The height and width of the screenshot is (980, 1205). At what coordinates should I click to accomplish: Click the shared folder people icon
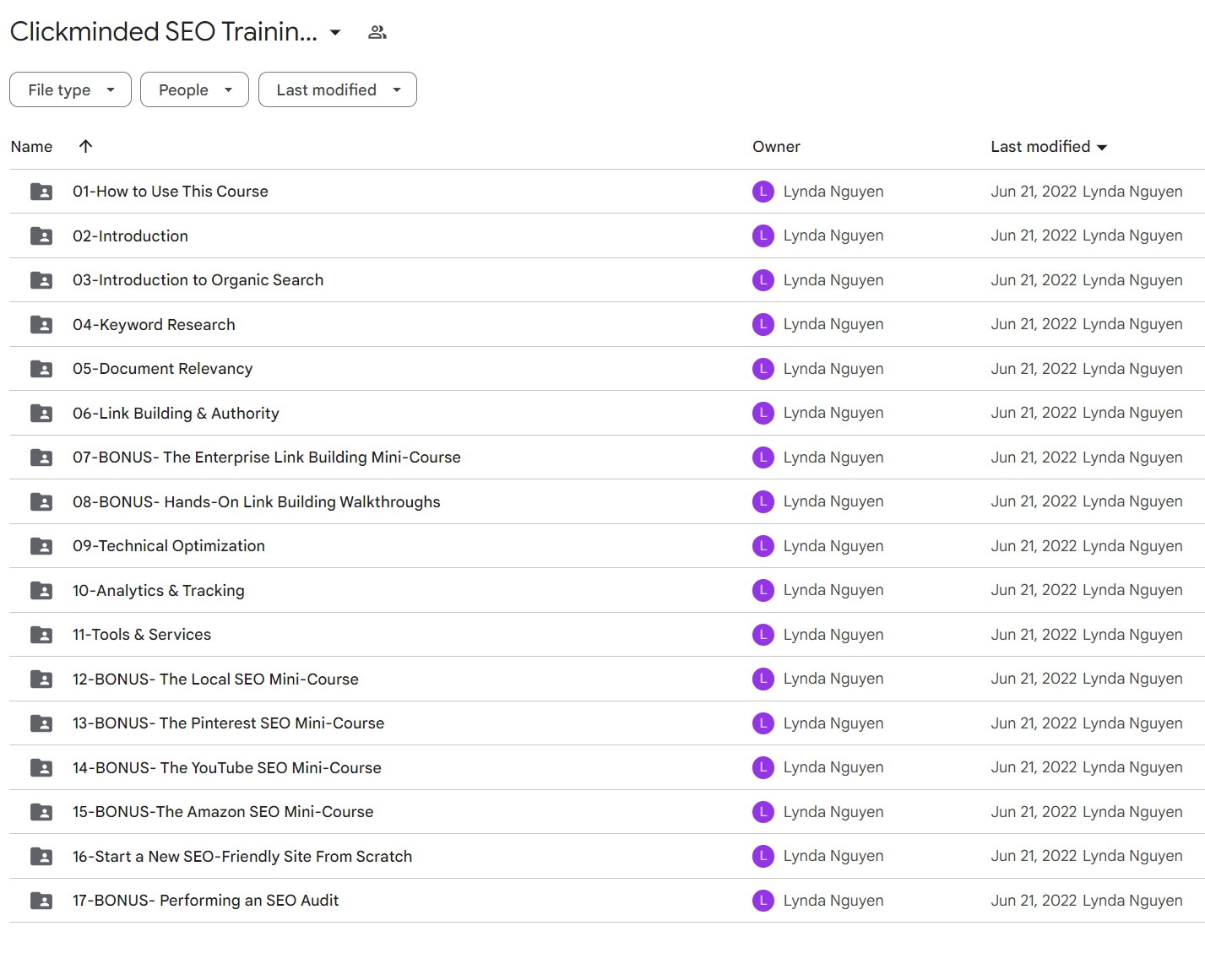377,32
